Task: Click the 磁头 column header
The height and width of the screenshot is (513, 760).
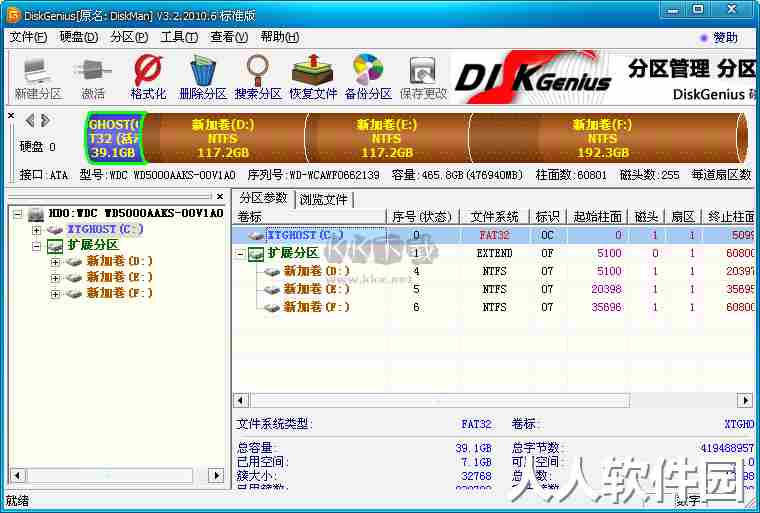Action: 647,217
